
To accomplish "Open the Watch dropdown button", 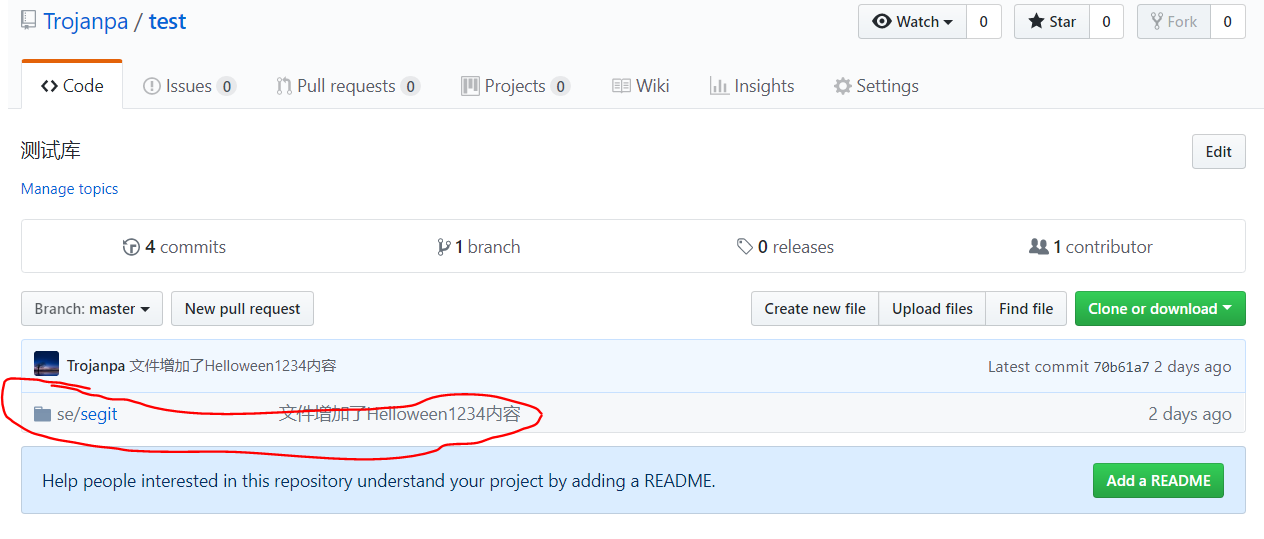I will [x=912, y=22].
